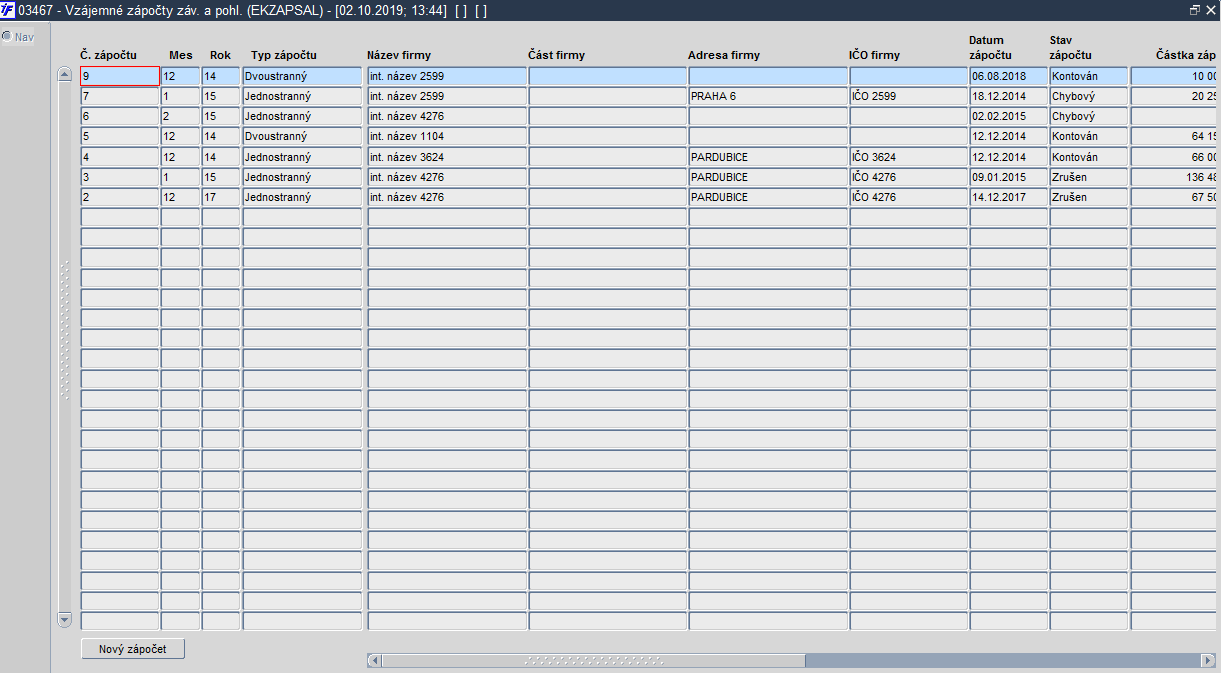This screenshot has height=673, width=1221.
Task: Click Mes cell in zápočet 6 row
Action: (x=180, y=116)
